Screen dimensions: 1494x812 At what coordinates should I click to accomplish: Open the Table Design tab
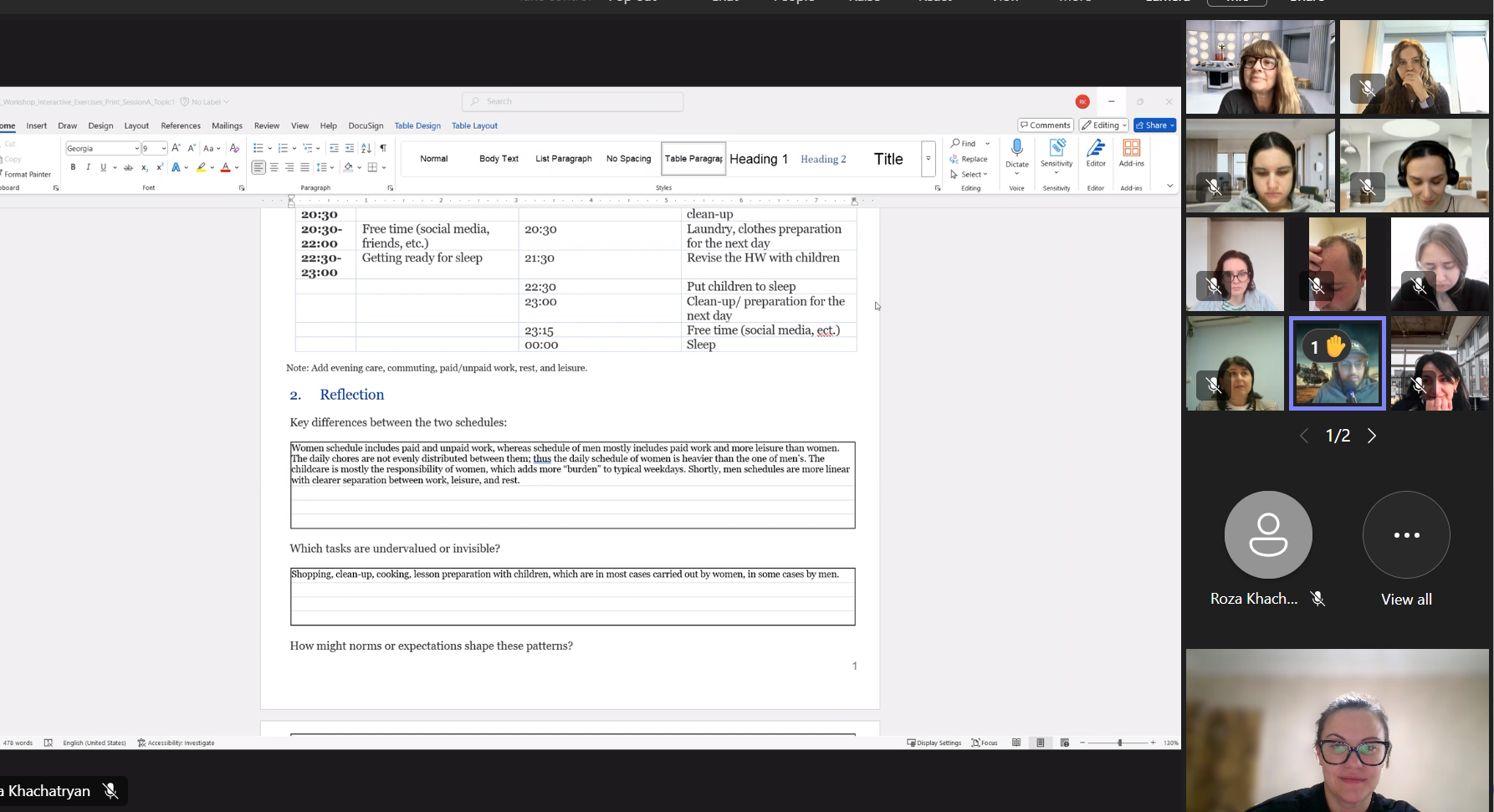tap(417, 125)
